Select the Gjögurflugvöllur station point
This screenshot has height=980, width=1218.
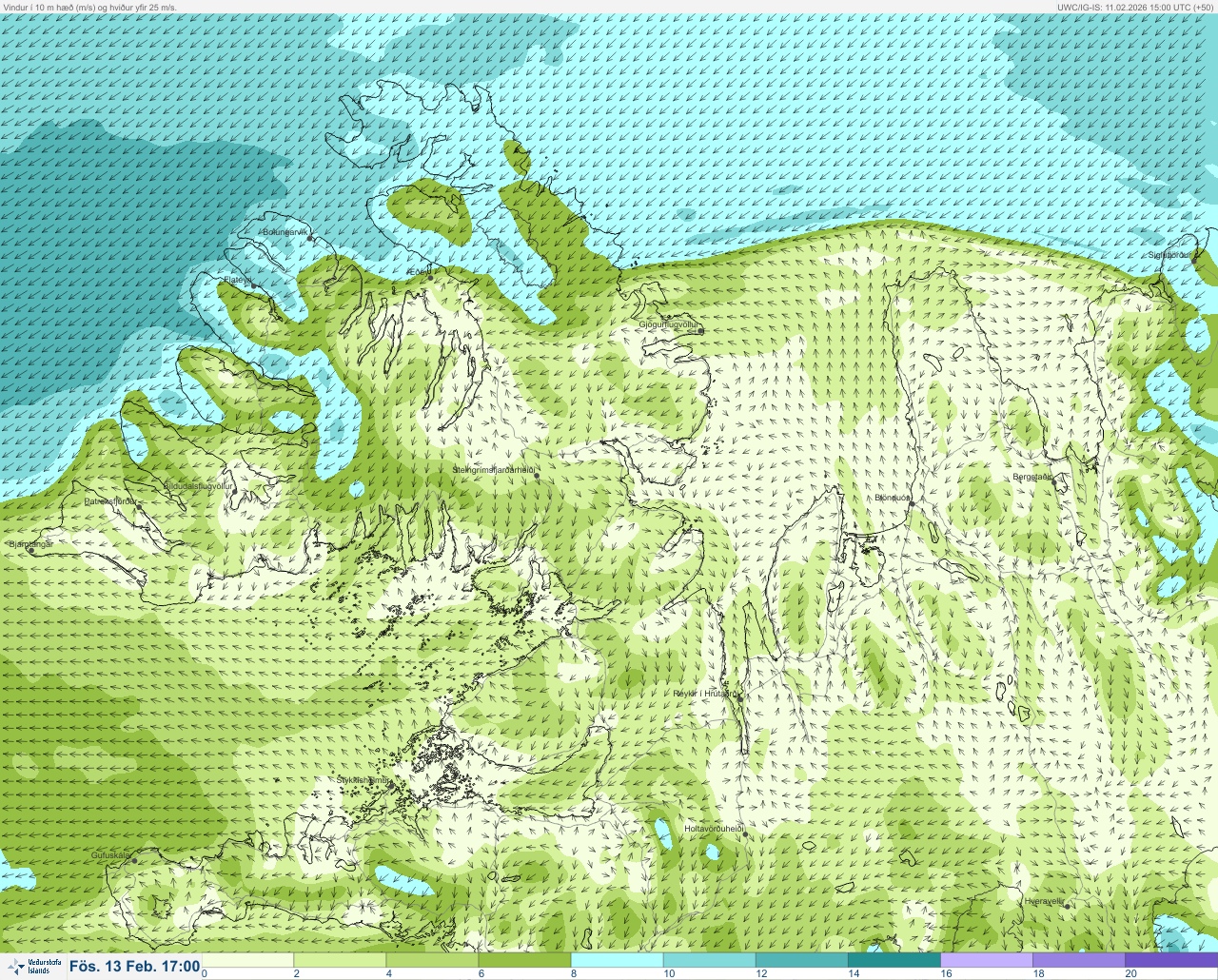pyautogui.click(x=700, y=330)
